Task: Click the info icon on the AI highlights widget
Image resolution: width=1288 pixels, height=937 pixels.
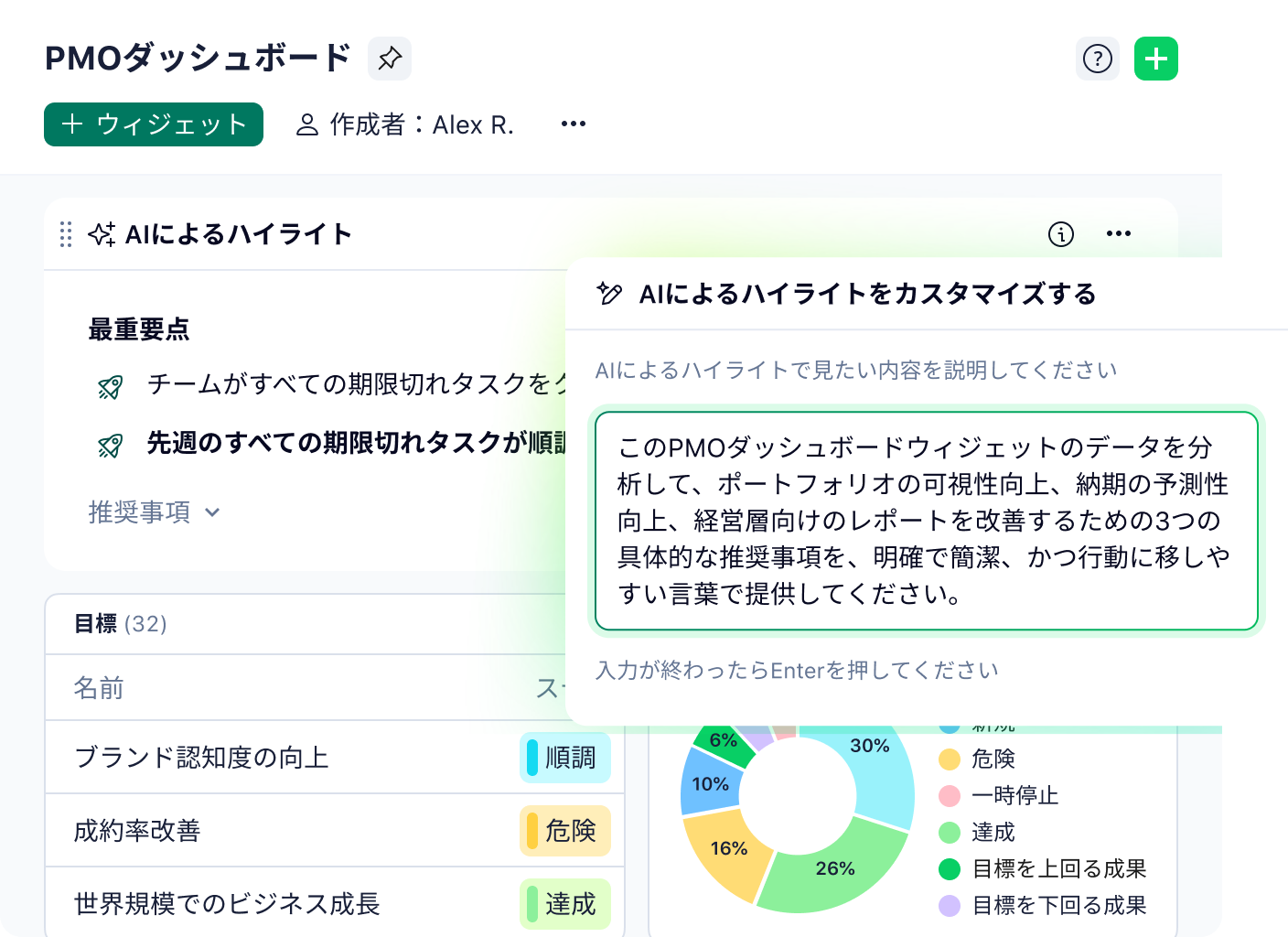Action: pos(1060,234)
